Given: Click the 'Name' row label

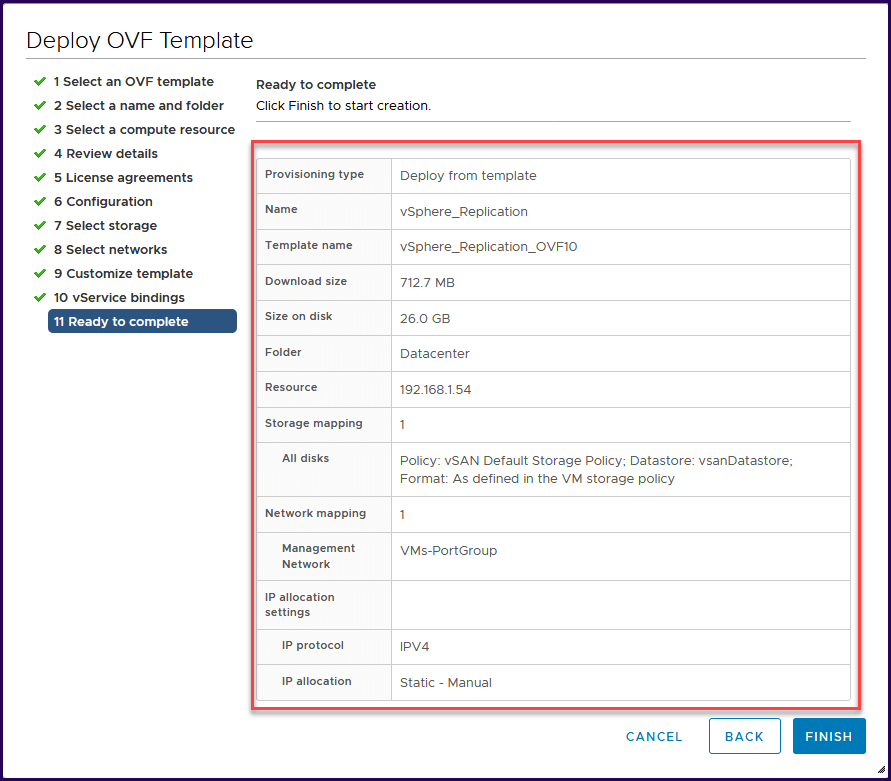Looking at the screenshot, I should (x=281, y=209).
